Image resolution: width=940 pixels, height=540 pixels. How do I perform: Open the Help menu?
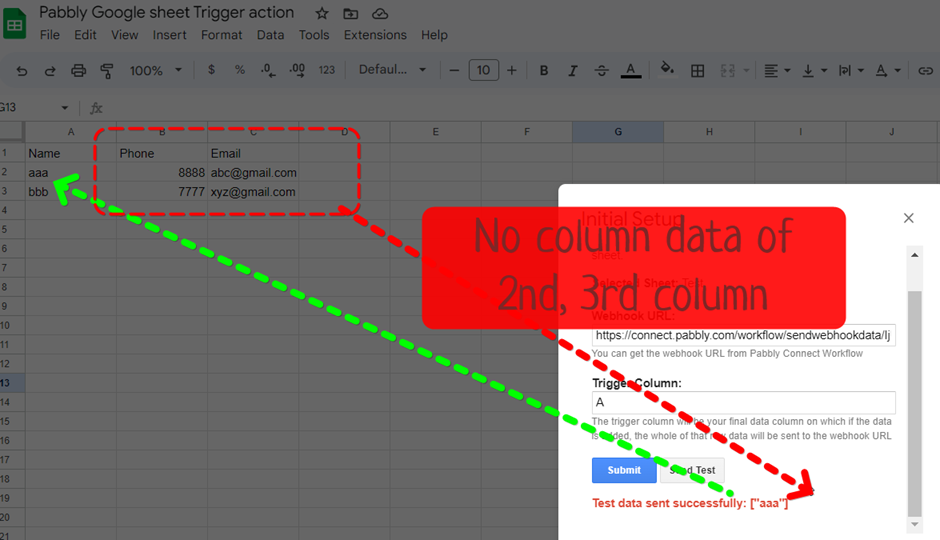[x=434, y=35]
